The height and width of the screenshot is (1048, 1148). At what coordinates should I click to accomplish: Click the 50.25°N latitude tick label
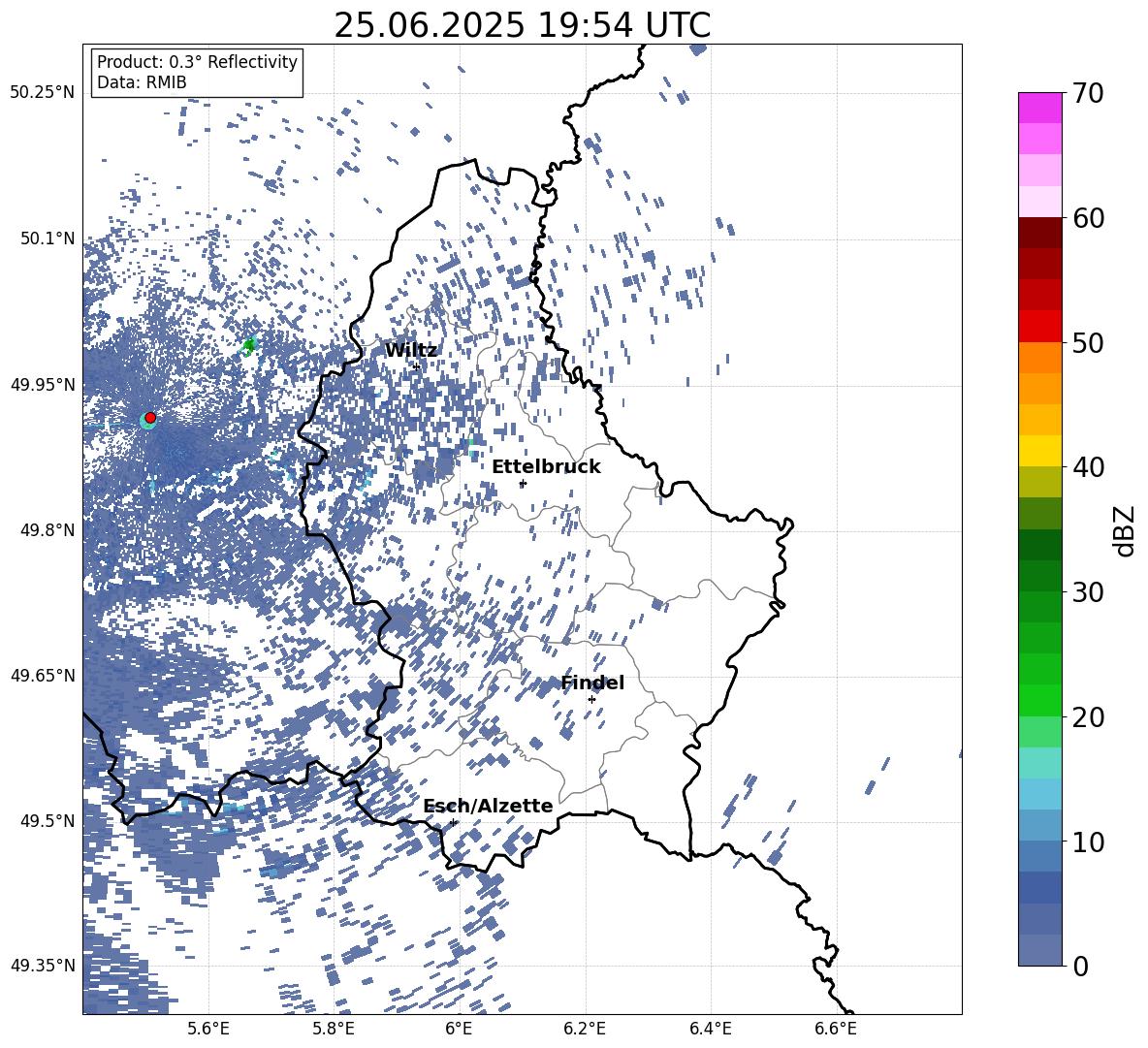tap(43, 92)
